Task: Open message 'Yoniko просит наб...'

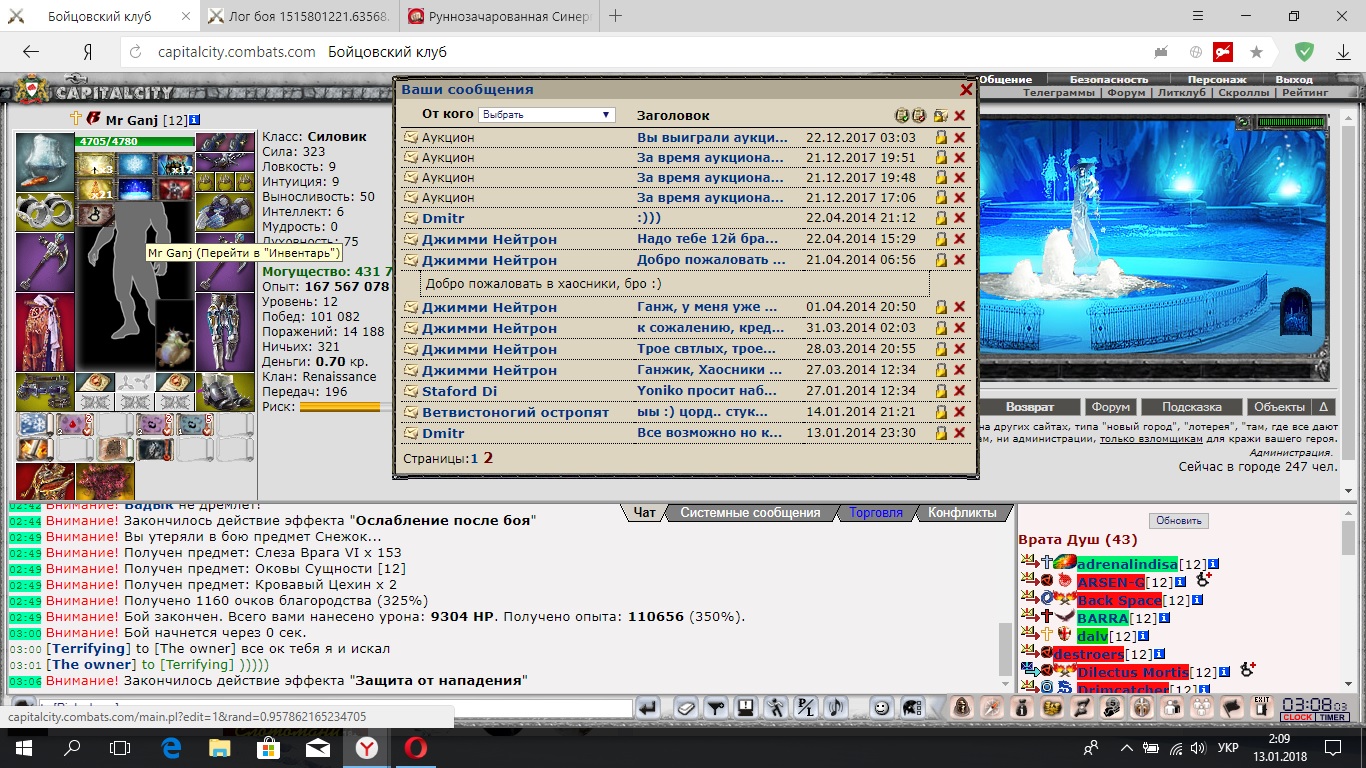Action: (705, 391)
